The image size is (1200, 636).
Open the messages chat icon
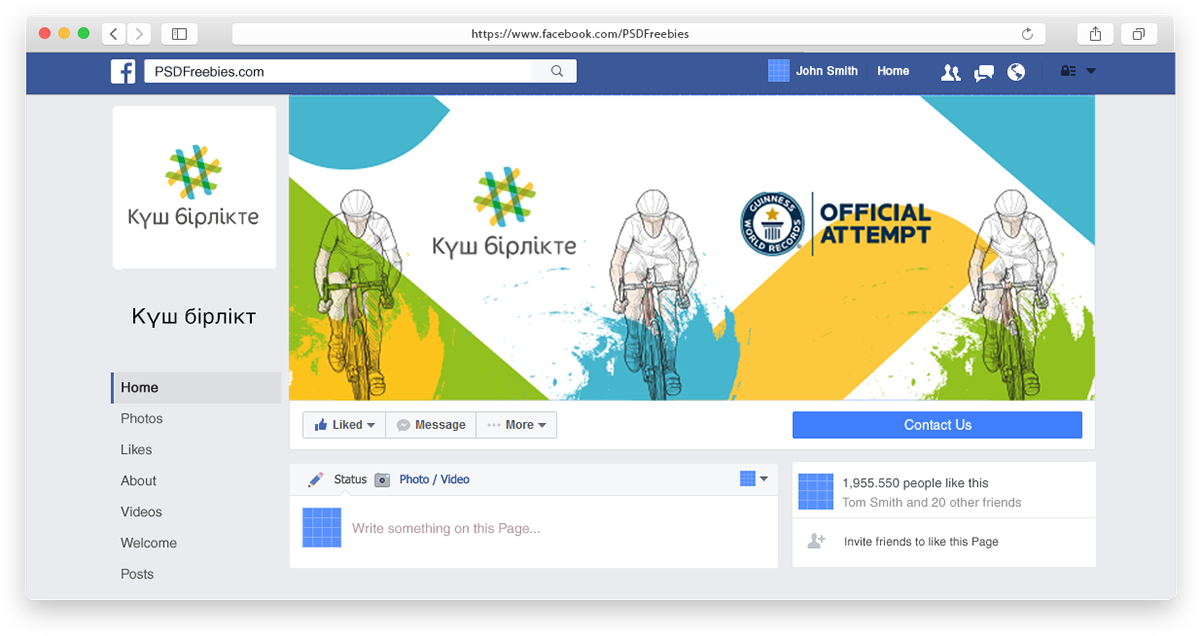(984, 72)
